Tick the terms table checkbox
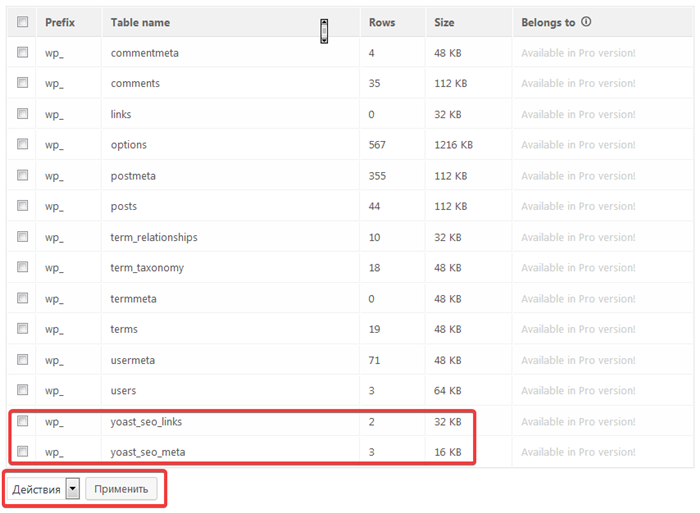 click(x=22, y=329)
